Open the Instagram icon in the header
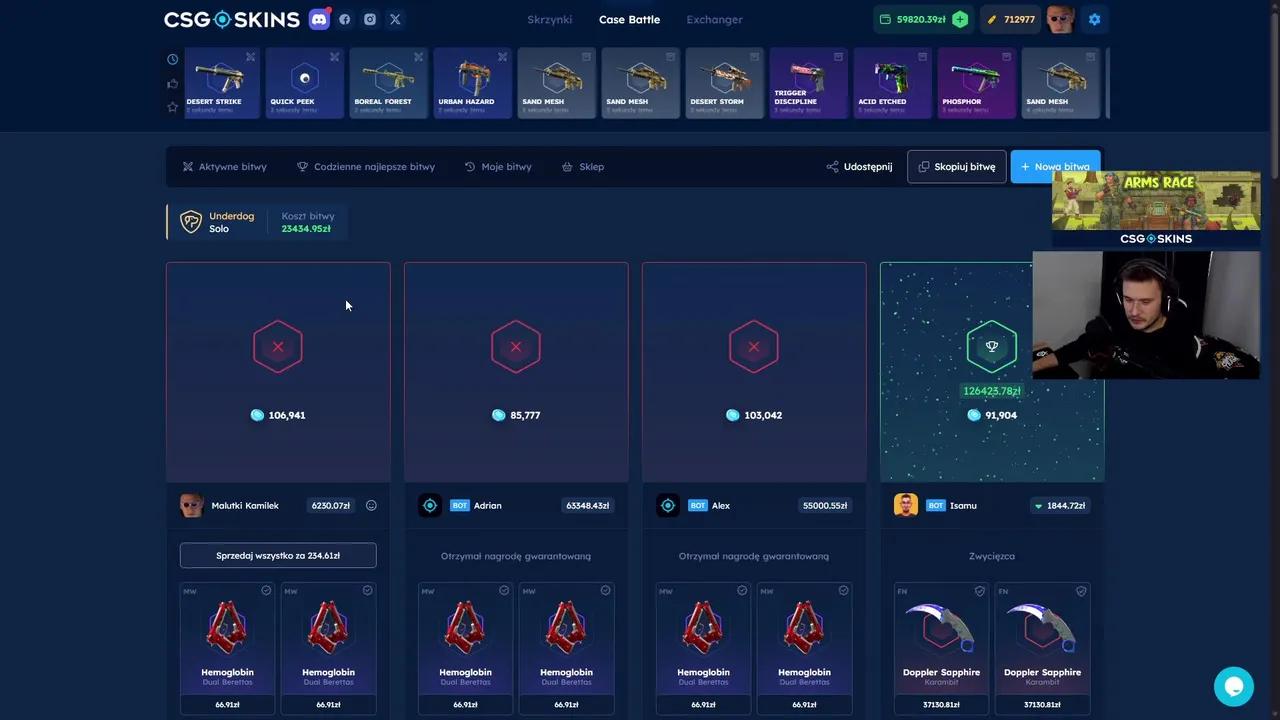 click(x=370, y=19)
